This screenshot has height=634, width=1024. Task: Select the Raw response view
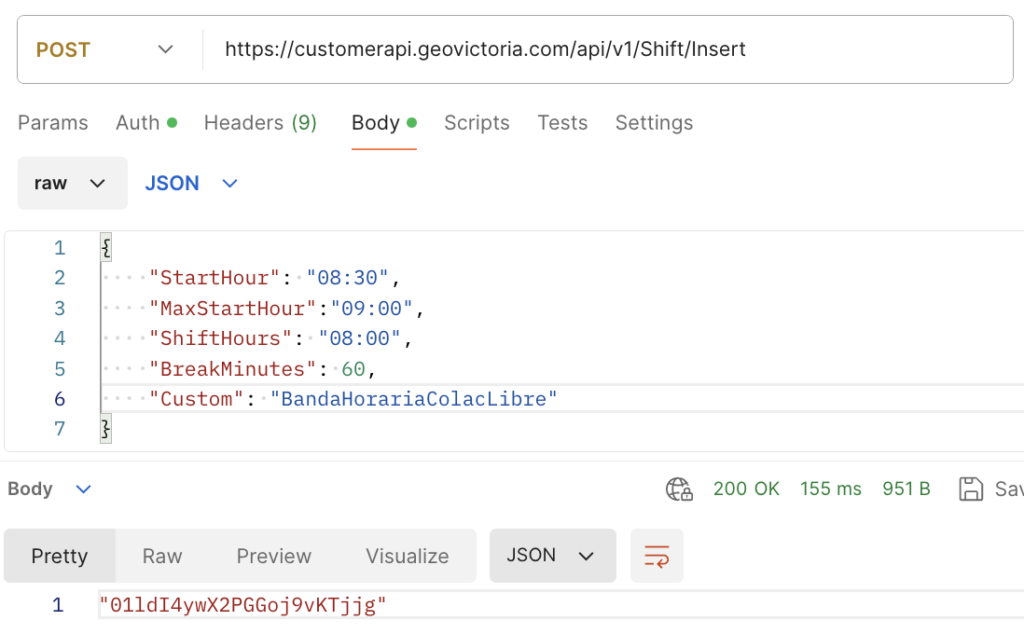162,556
